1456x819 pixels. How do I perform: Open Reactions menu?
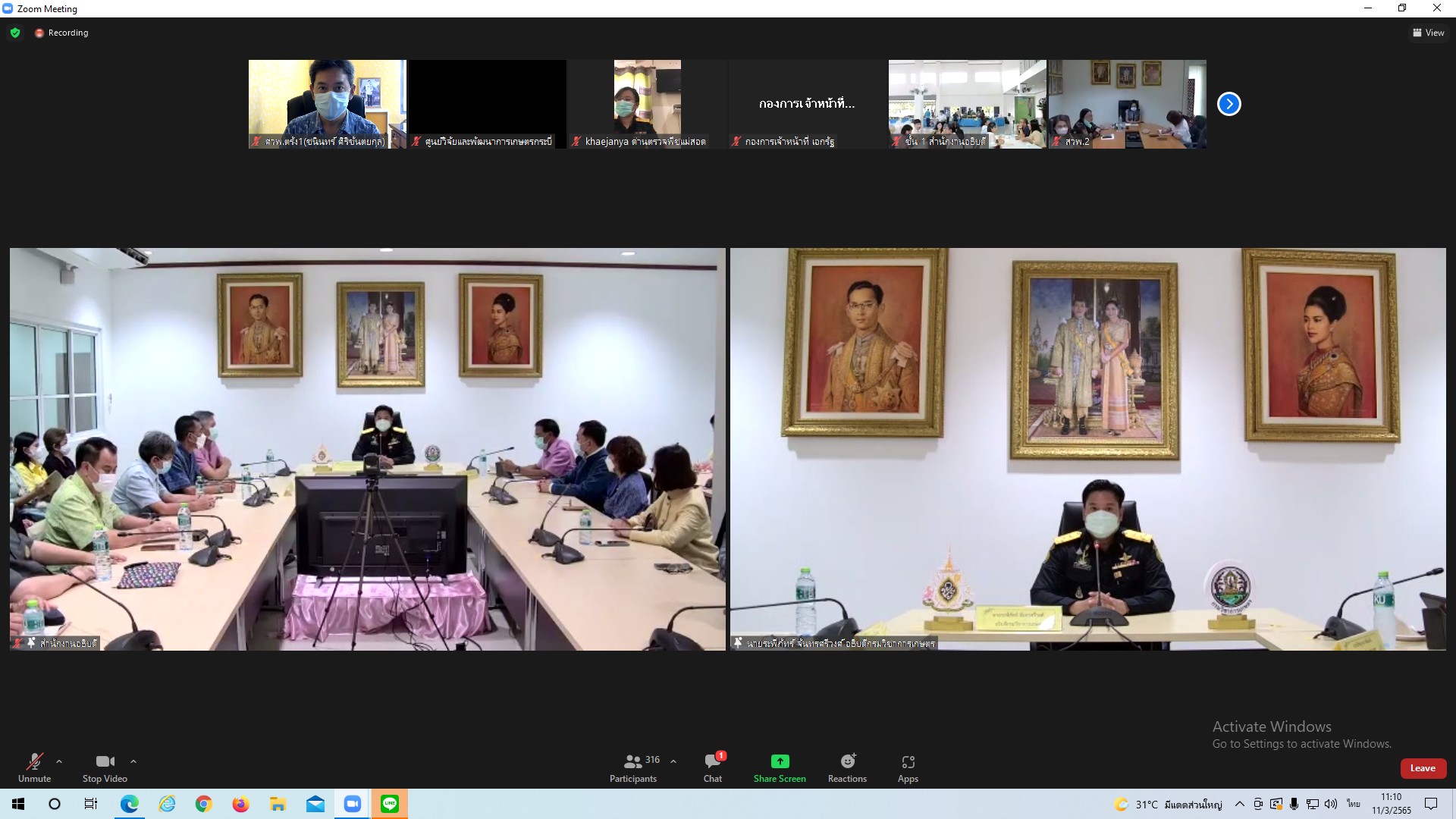tap(847, 767)
